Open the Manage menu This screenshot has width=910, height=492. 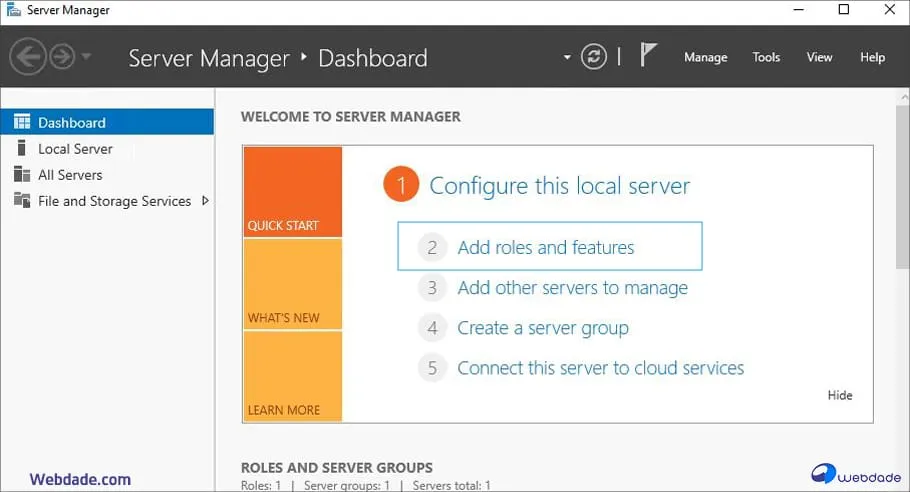705,57
